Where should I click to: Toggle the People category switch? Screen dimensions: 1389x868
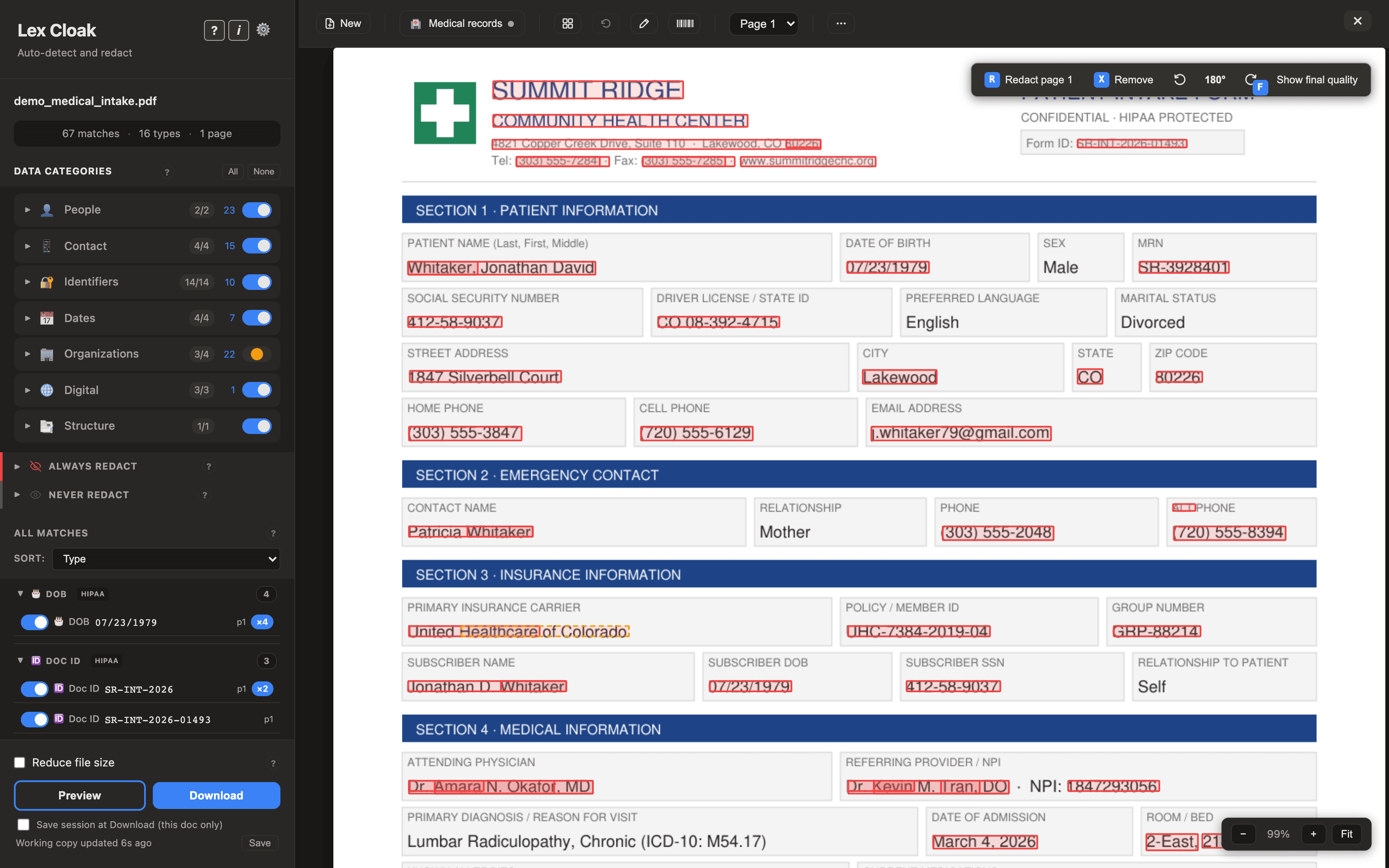point(257,210)
